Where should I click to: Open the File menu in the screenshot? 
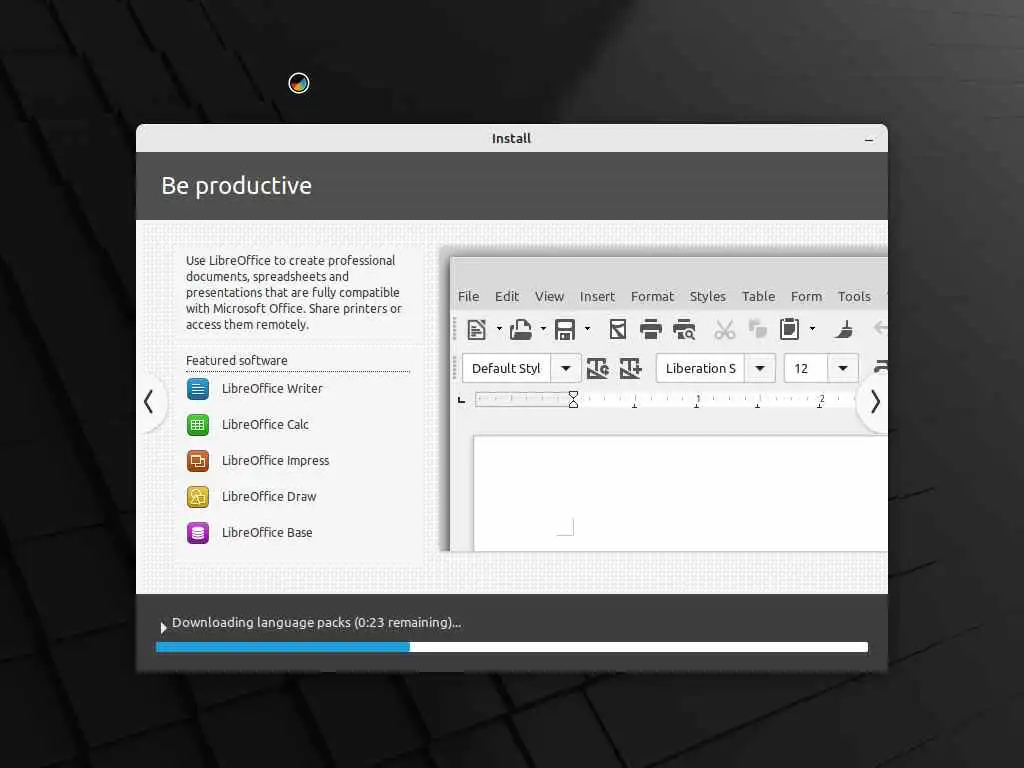tap(468, 296)
